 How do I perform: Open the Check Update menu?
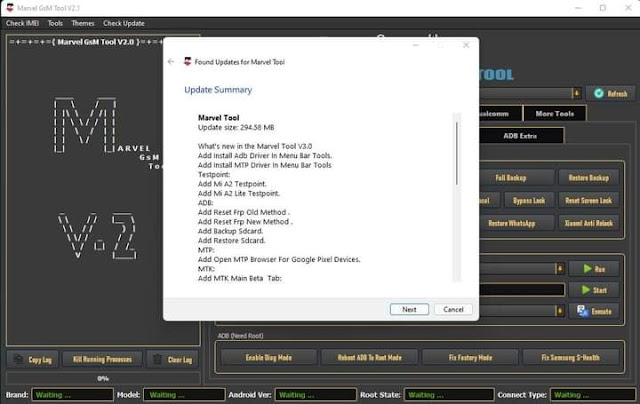tap(124, 23)
